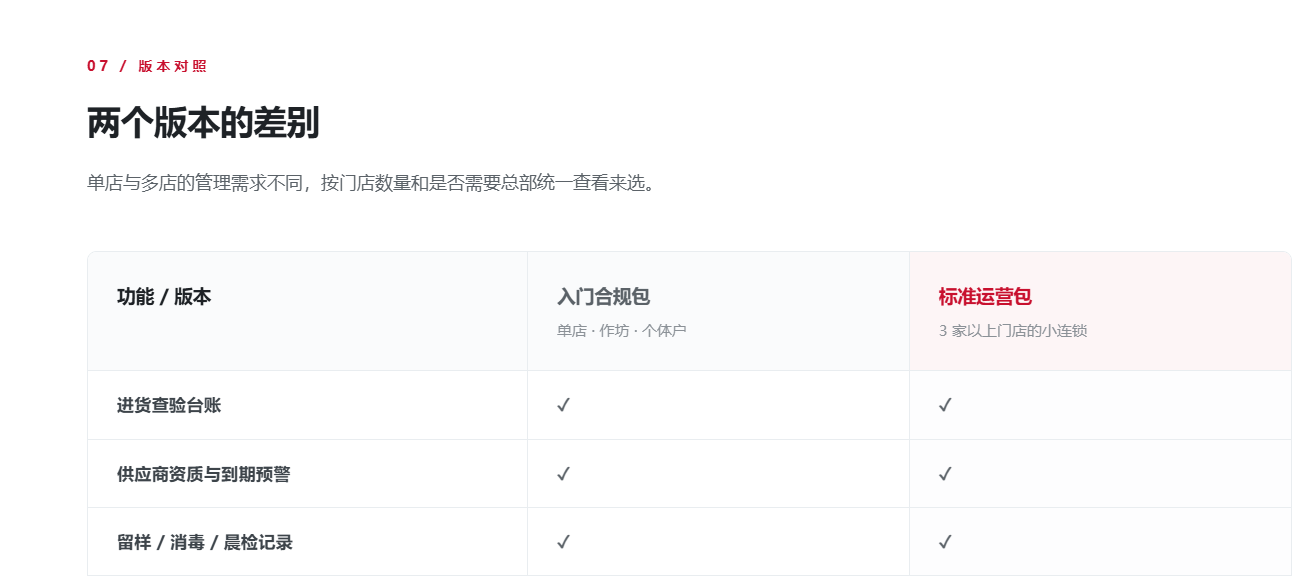
Task: Select 供应商资质与到期预警 checkmark in 标准运营包 column
Action: pos(945,473)
